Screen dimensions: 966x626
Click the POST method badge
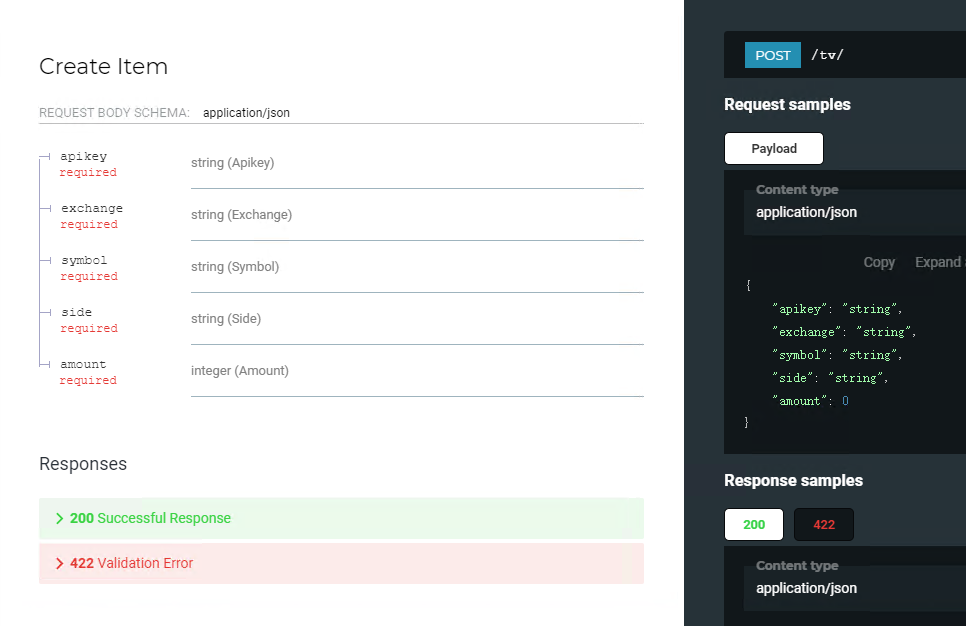(x=773, y=55)
